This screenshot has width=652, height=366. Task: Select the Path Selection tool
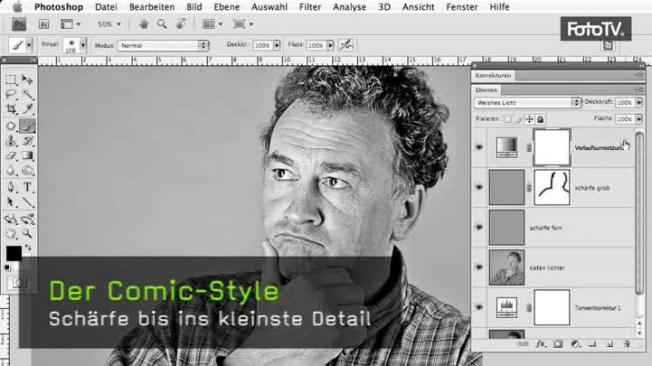pyautogui.click(x=11, y=202)
